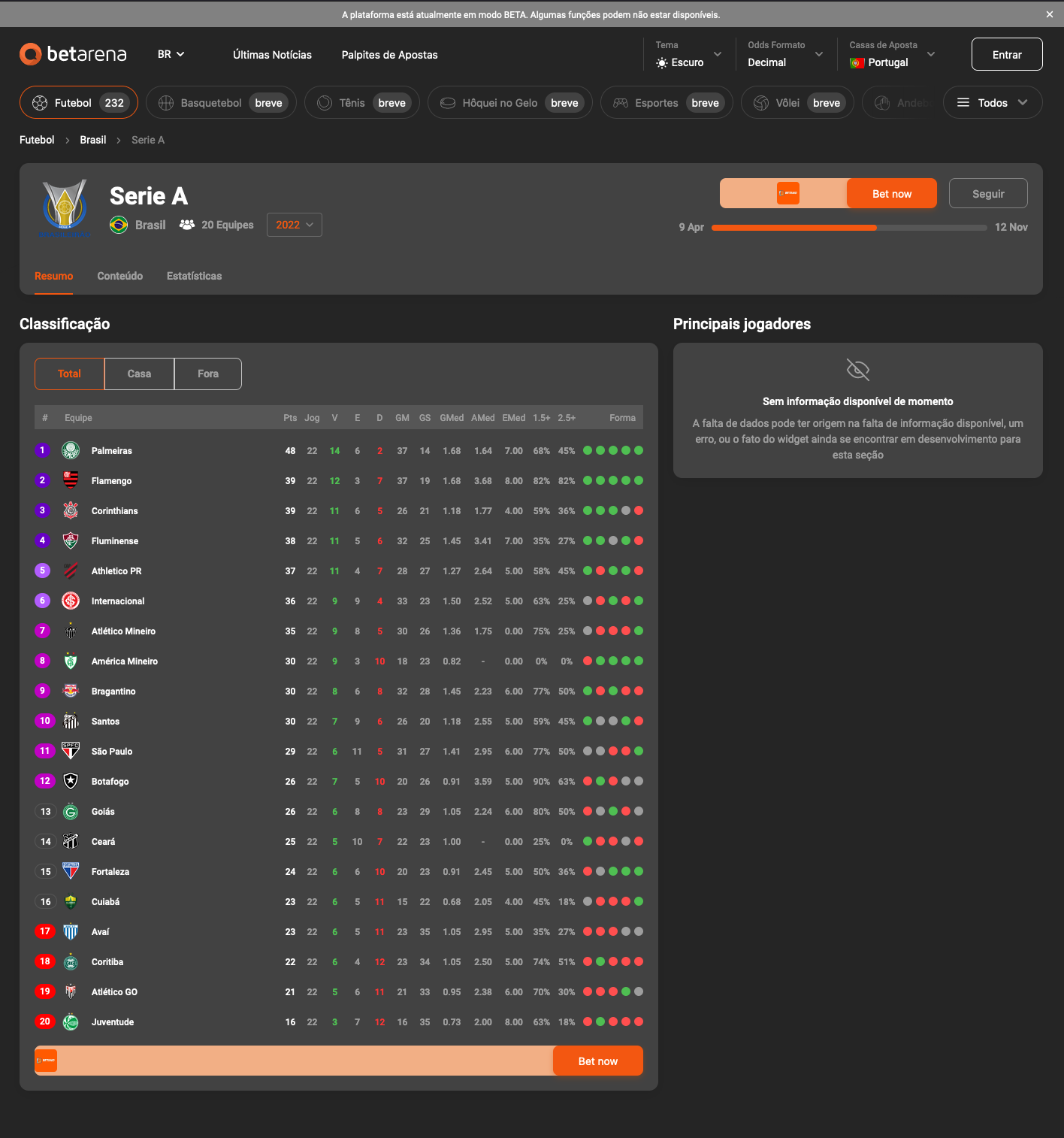
Task: Switch to the Fora standings view
Action: (x=207, y=374)
